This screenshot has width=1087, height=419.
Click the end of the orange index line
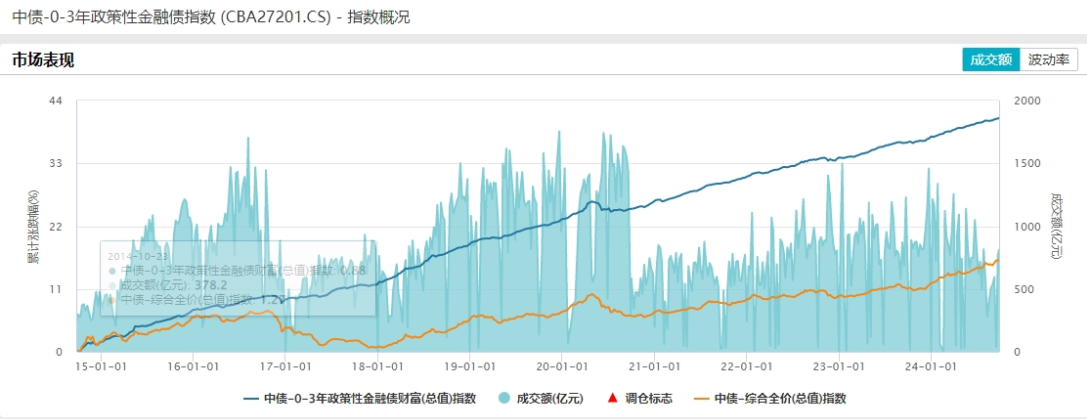(x=998, y=260)
